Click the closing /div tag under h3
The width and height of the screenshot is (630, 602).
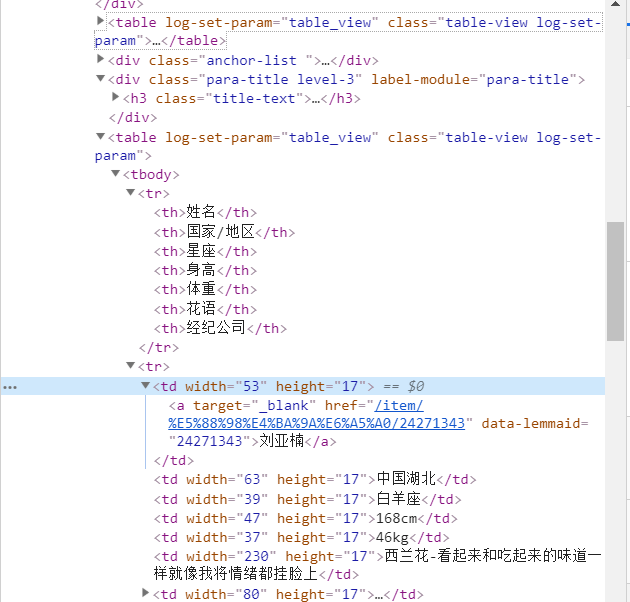133,117
